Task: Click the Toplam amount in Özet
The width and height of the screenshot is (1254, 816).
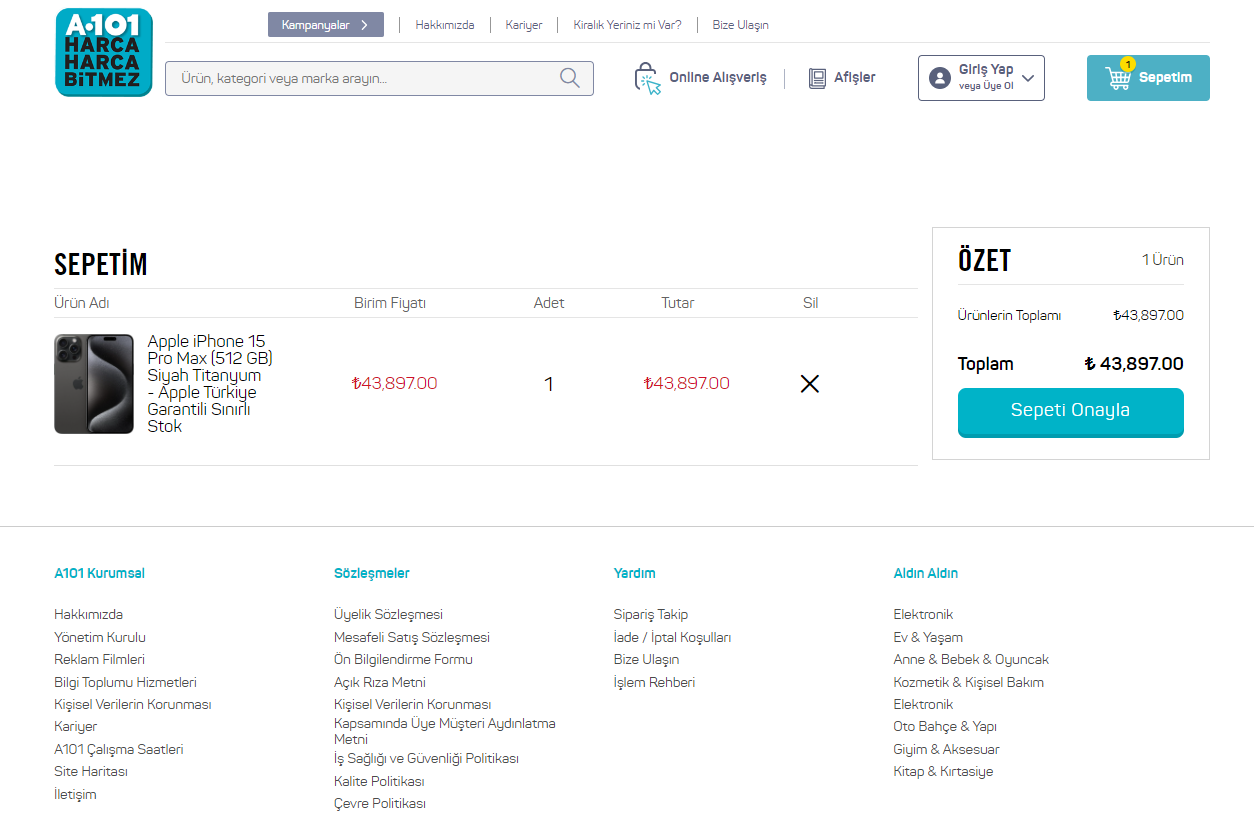Action: [x=1134, y=364]
